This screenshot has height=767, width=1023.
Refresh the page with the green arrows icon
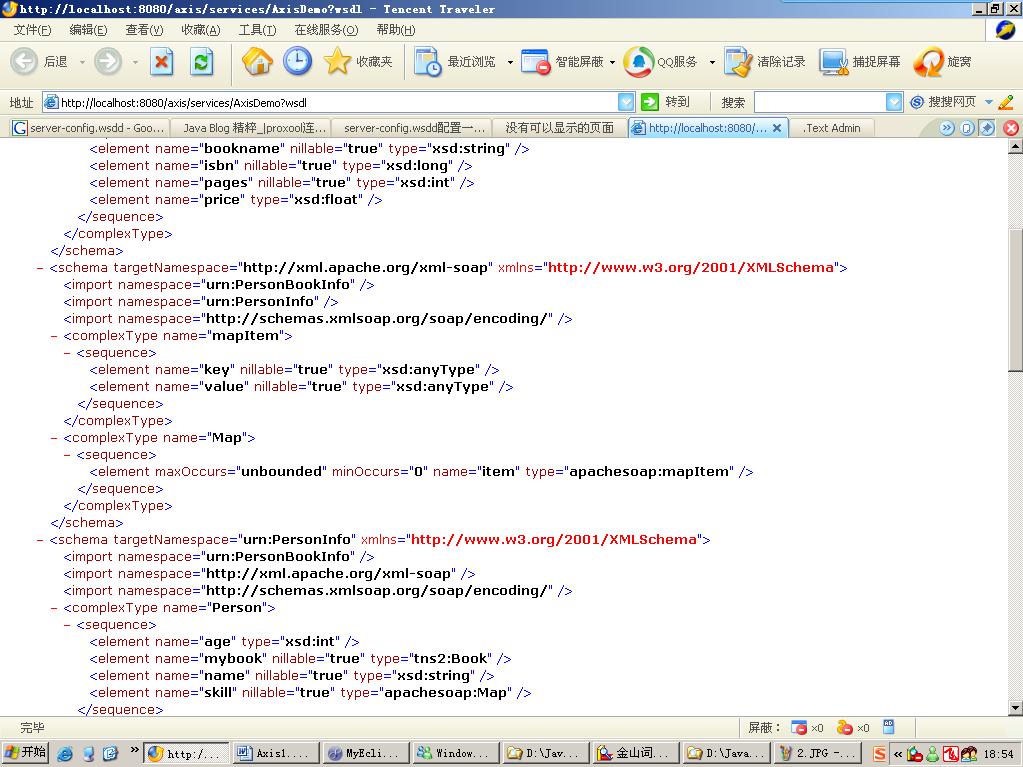click(202, 62)
